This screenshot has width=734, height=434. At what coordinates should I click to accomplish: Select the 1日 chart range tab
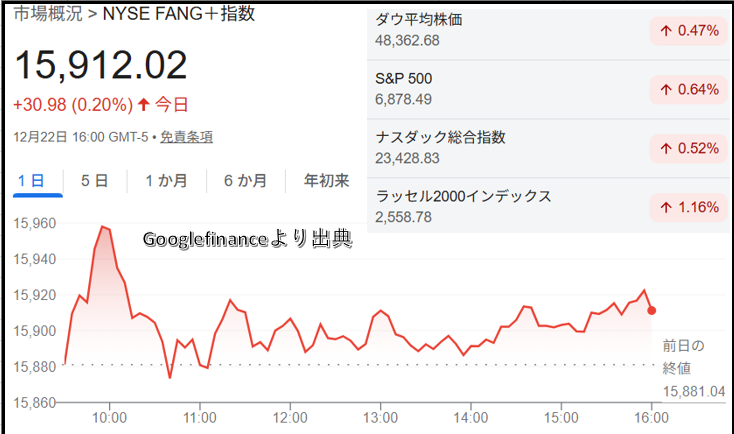click(x=31, y=181)
